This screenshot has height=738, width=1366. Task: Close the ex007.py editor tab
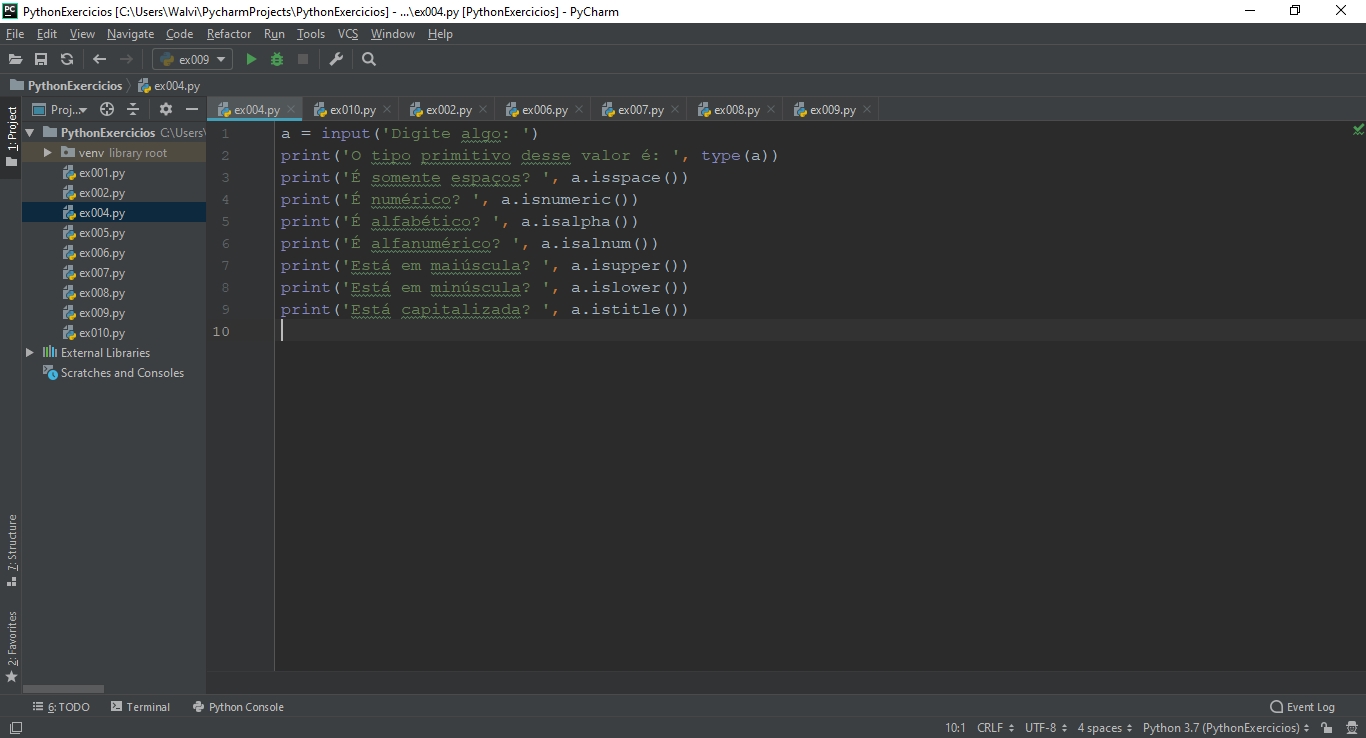click(675, 110)
